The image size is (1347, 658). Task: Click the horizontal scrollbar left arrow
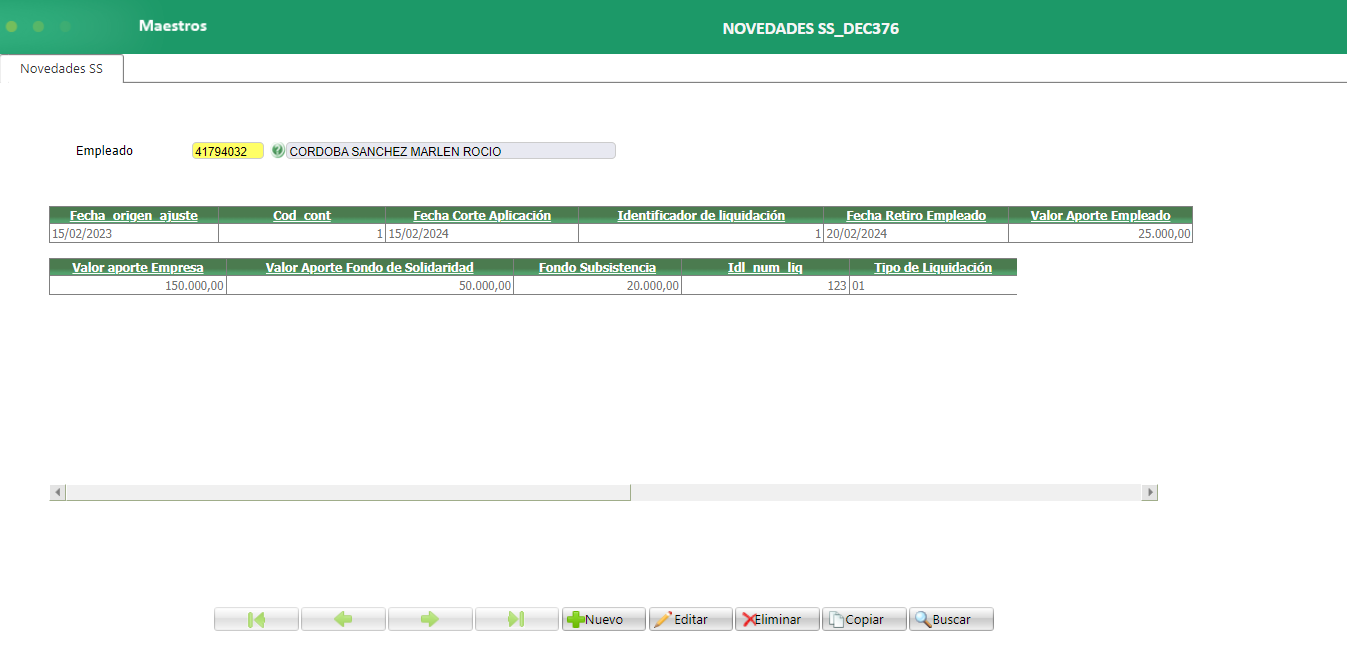click(x=57, y=492)
